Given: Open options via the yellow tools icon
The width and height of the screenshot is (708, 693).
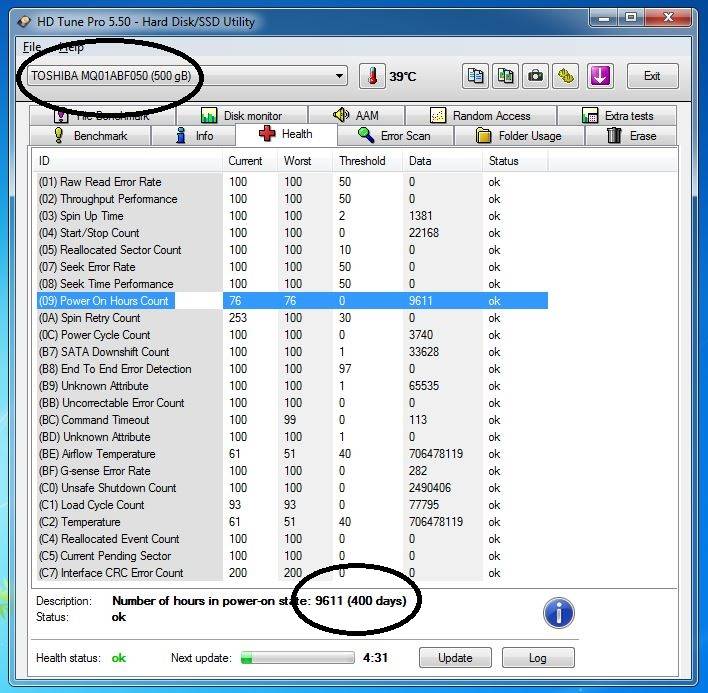Looking at the screenshot, I should tap(566, 76).
